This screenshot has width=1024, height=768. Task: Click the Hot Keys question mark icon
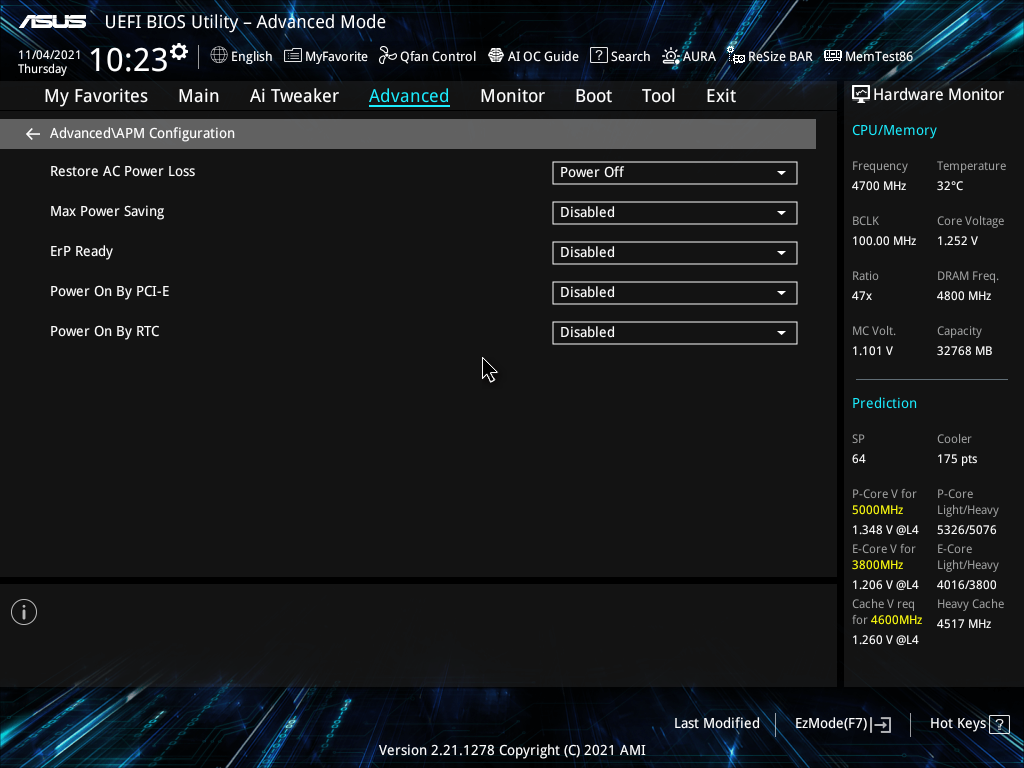(999, 724)
